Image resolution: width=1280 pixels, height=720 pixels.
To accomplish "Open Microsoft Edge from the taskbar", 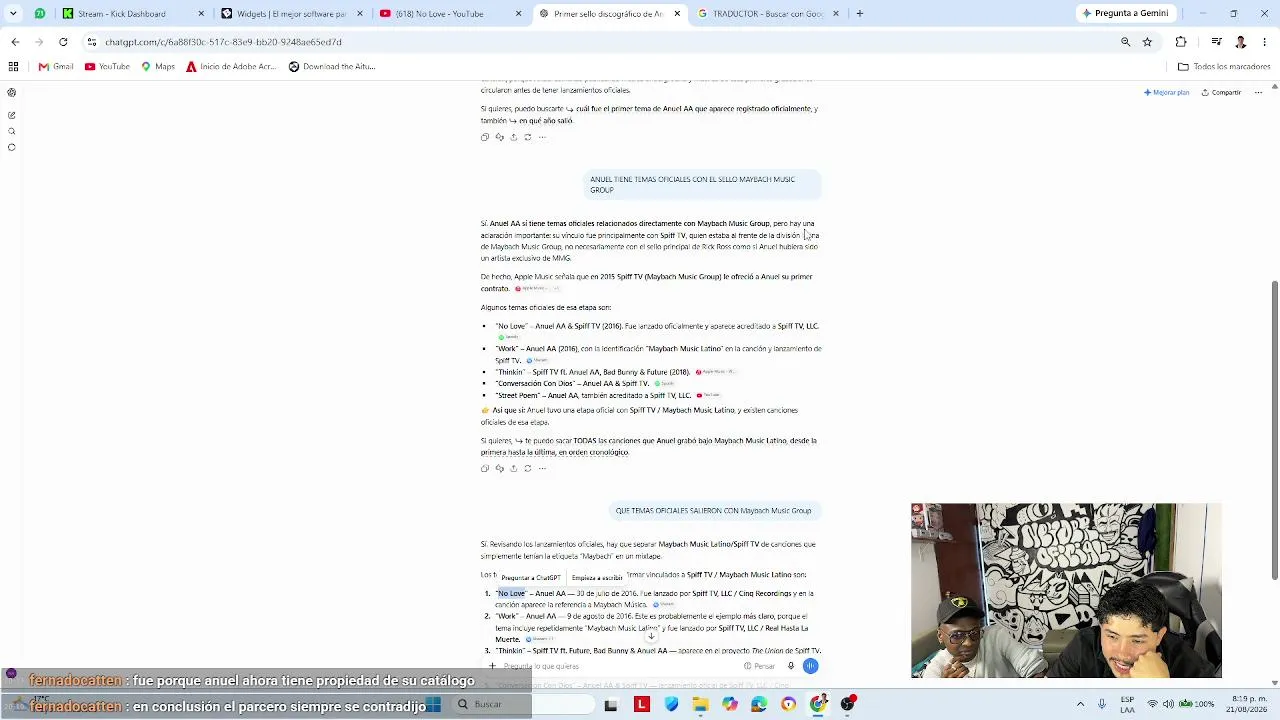I will (x=760, y=704).
